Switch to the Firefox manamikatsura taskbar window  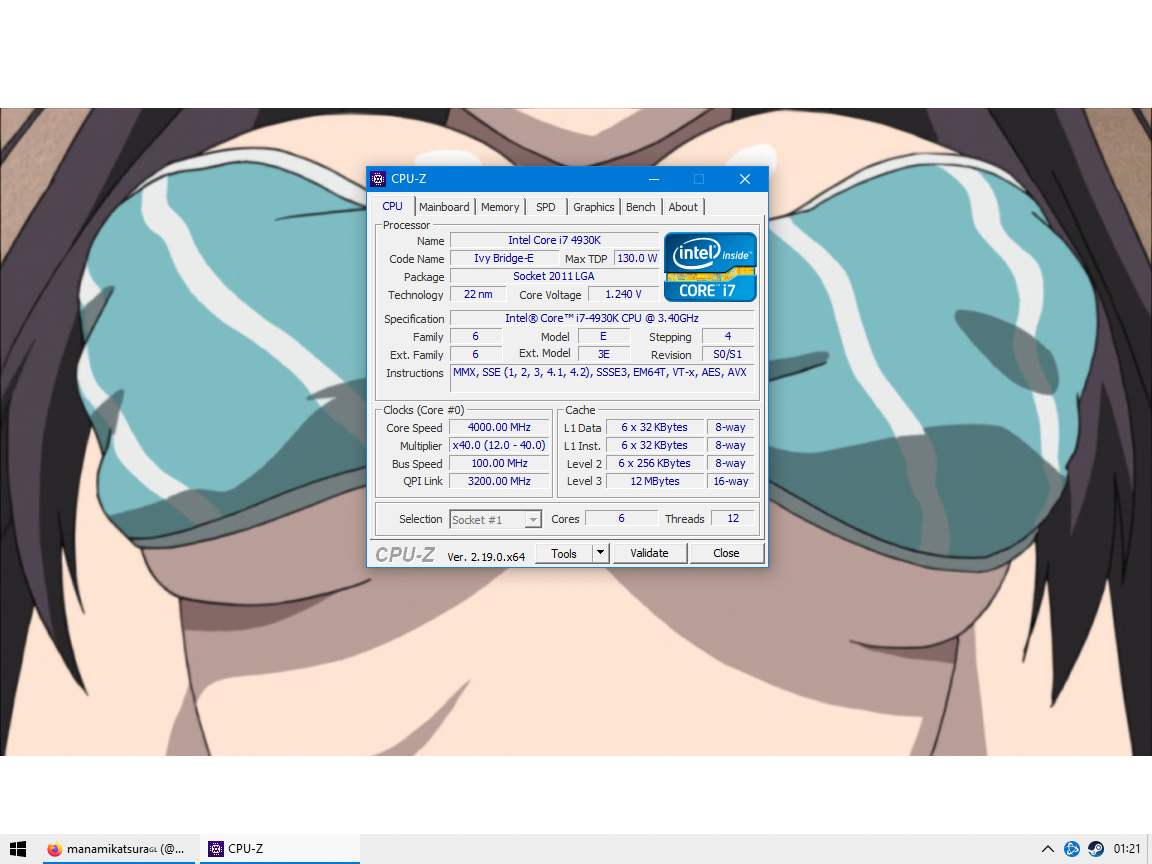pyautogui.click(x=116, y=849)
